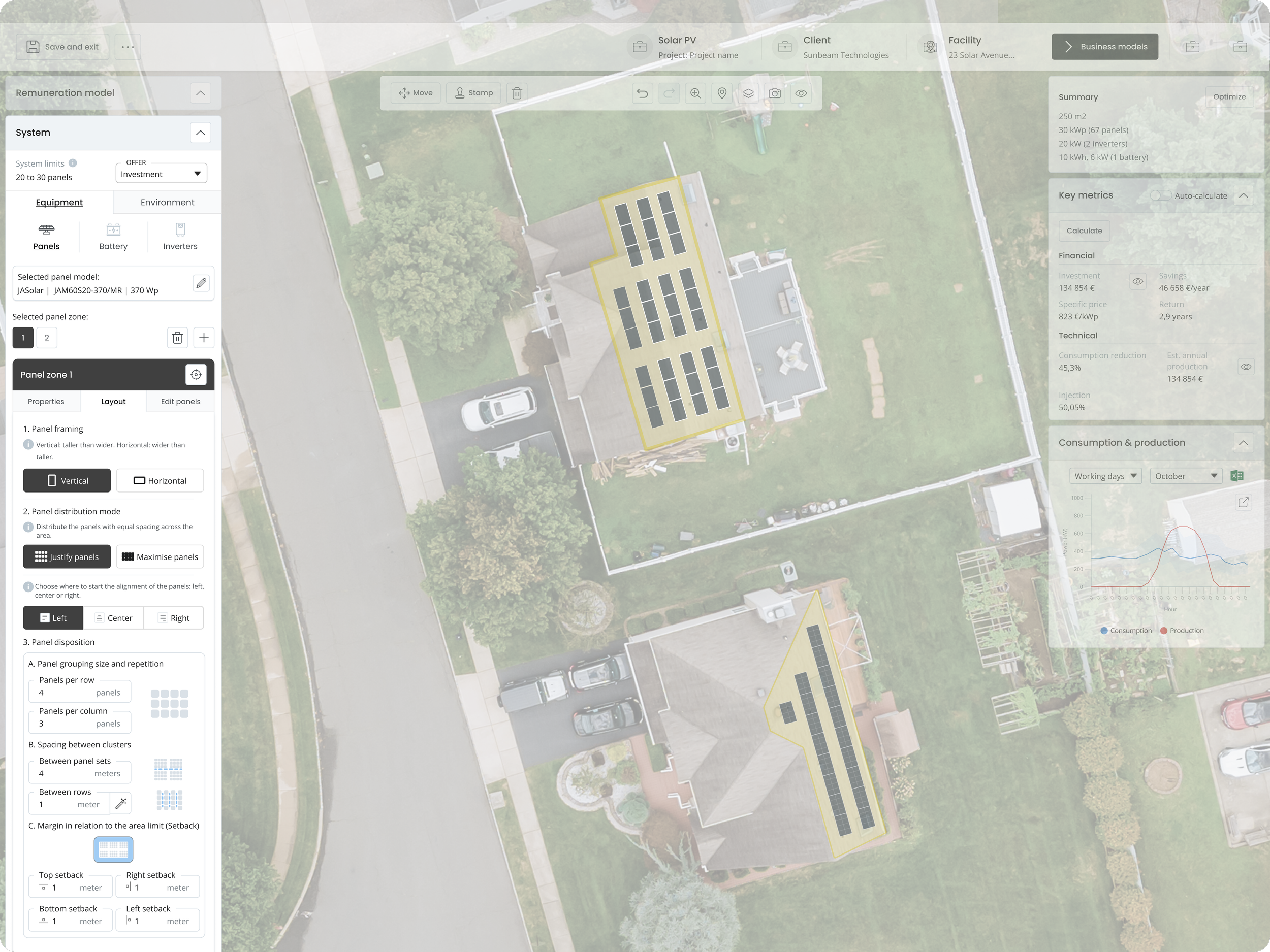Click the camera snapshot icon

pos(775,93)
